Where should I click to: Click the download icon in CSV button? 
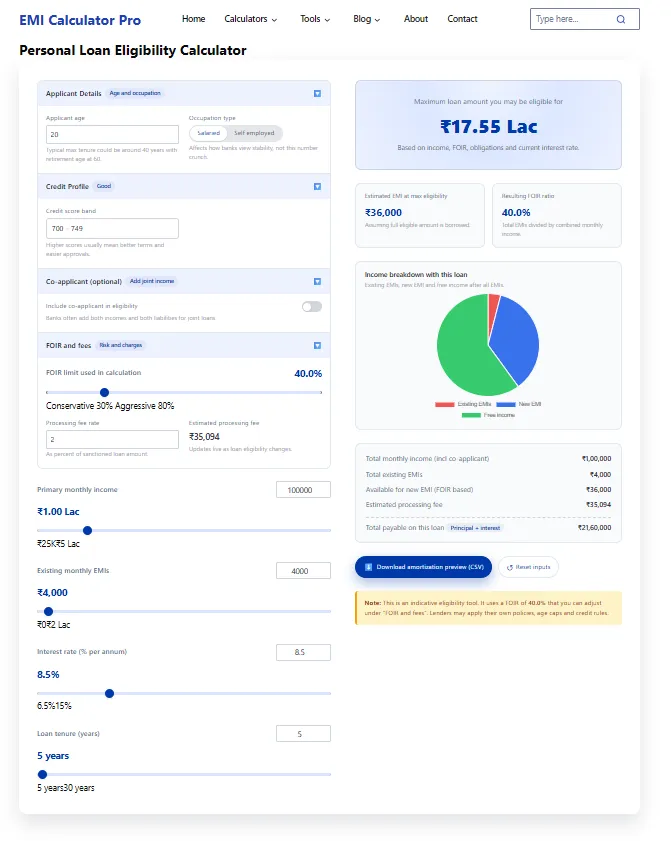368,567
